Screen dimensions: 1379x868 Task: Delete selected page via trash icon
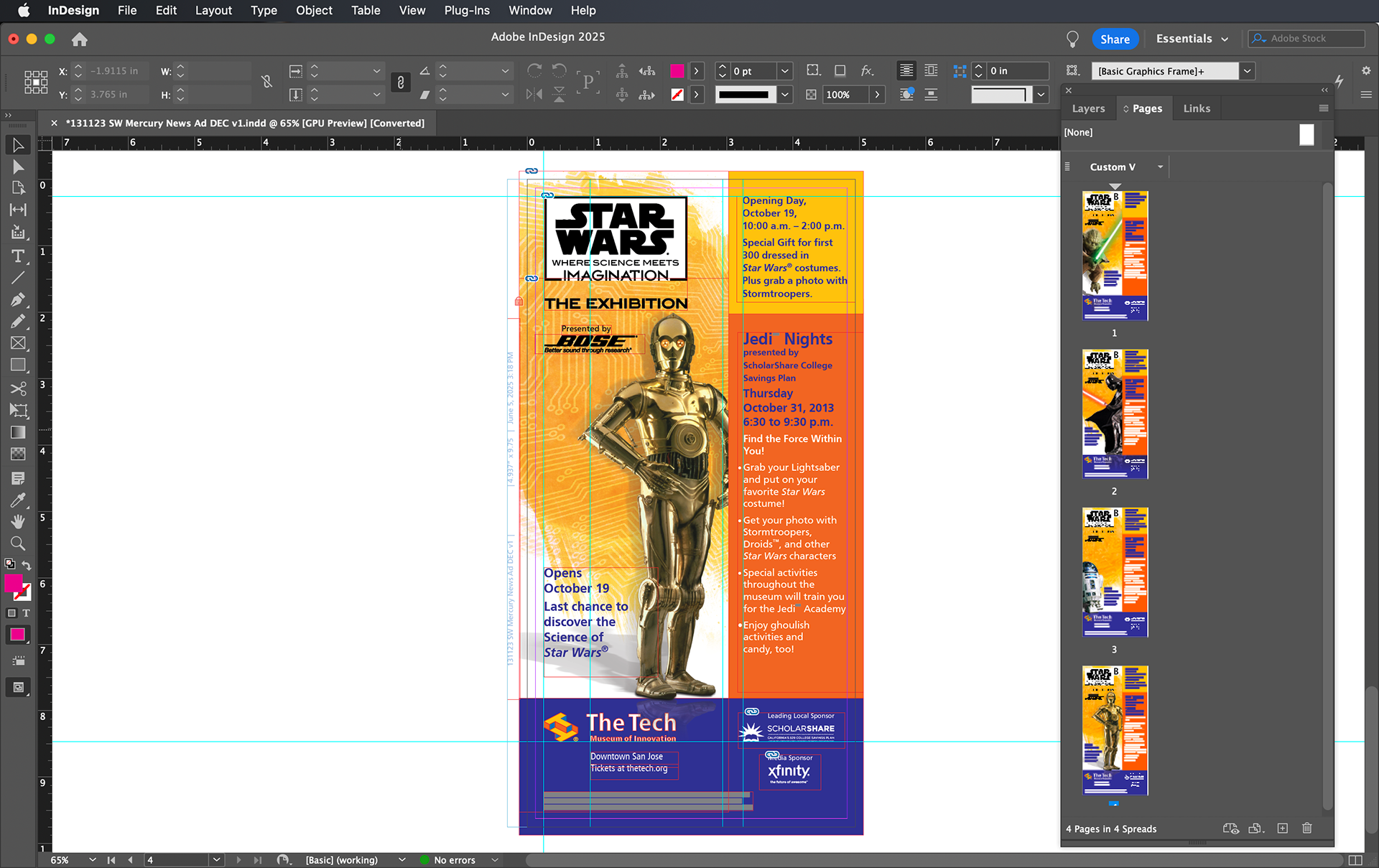click(1307, 829)
